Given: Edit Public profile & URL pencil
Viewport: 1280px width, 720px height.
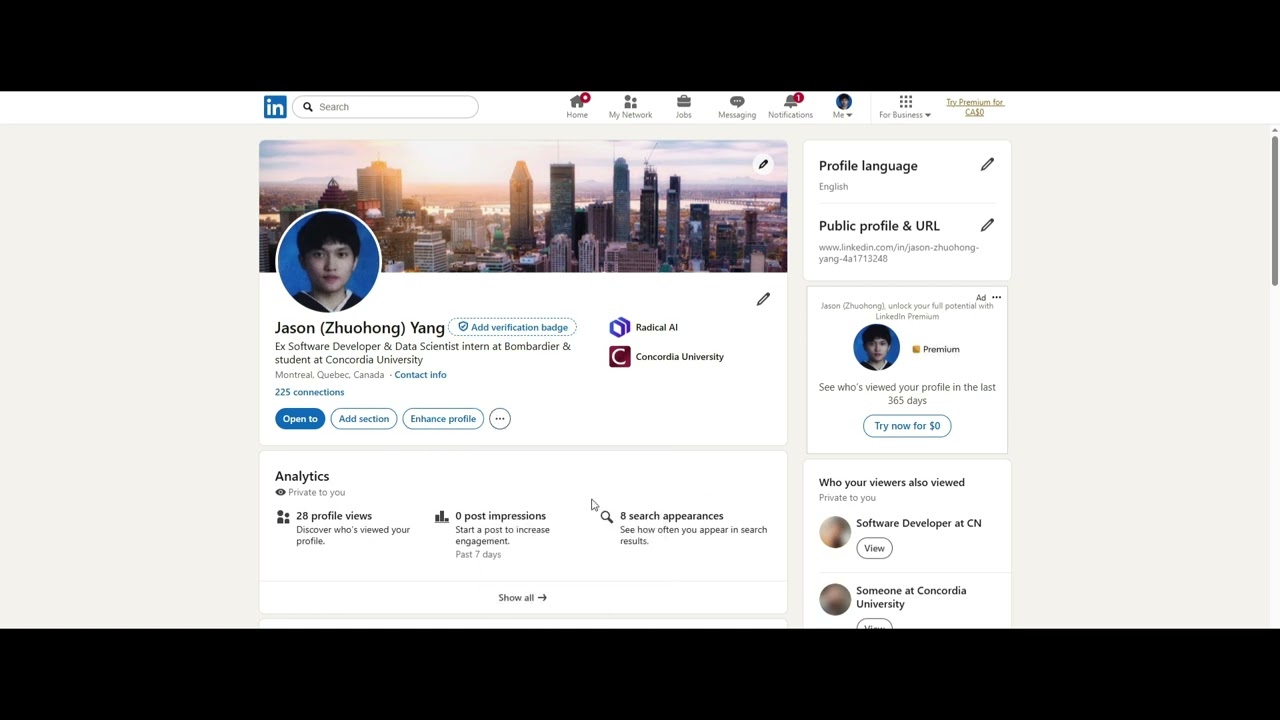Looking at the screenshot, I should coord(987,225).
